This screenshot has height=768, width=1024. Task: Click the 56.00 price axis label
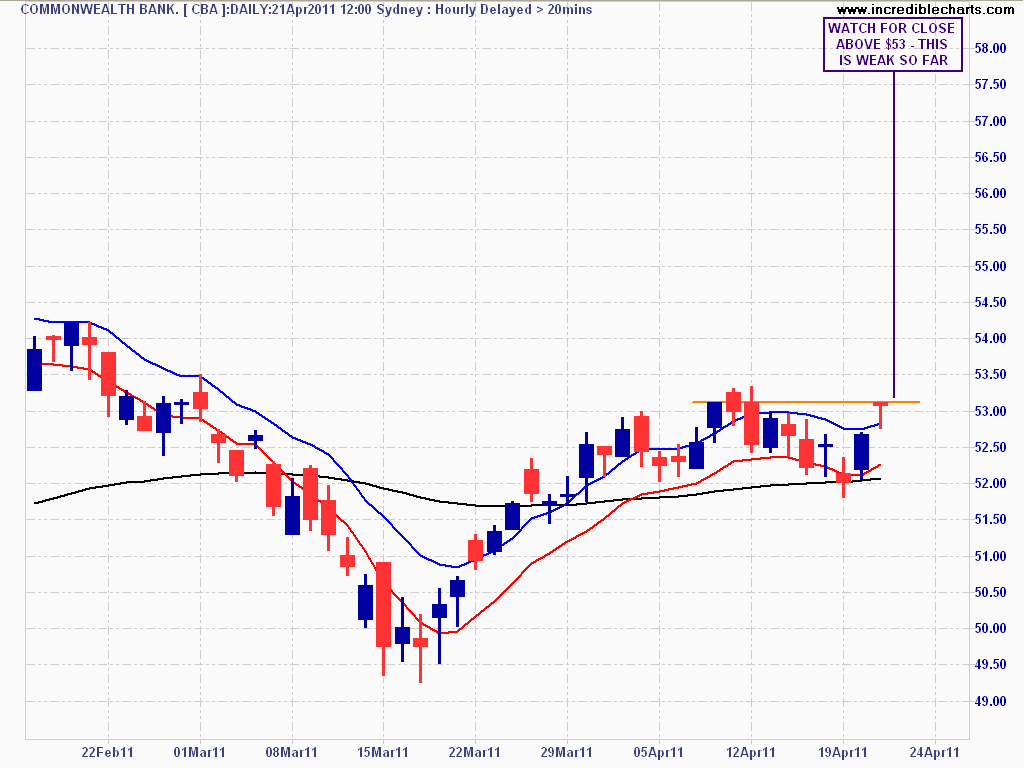(990, 193)
